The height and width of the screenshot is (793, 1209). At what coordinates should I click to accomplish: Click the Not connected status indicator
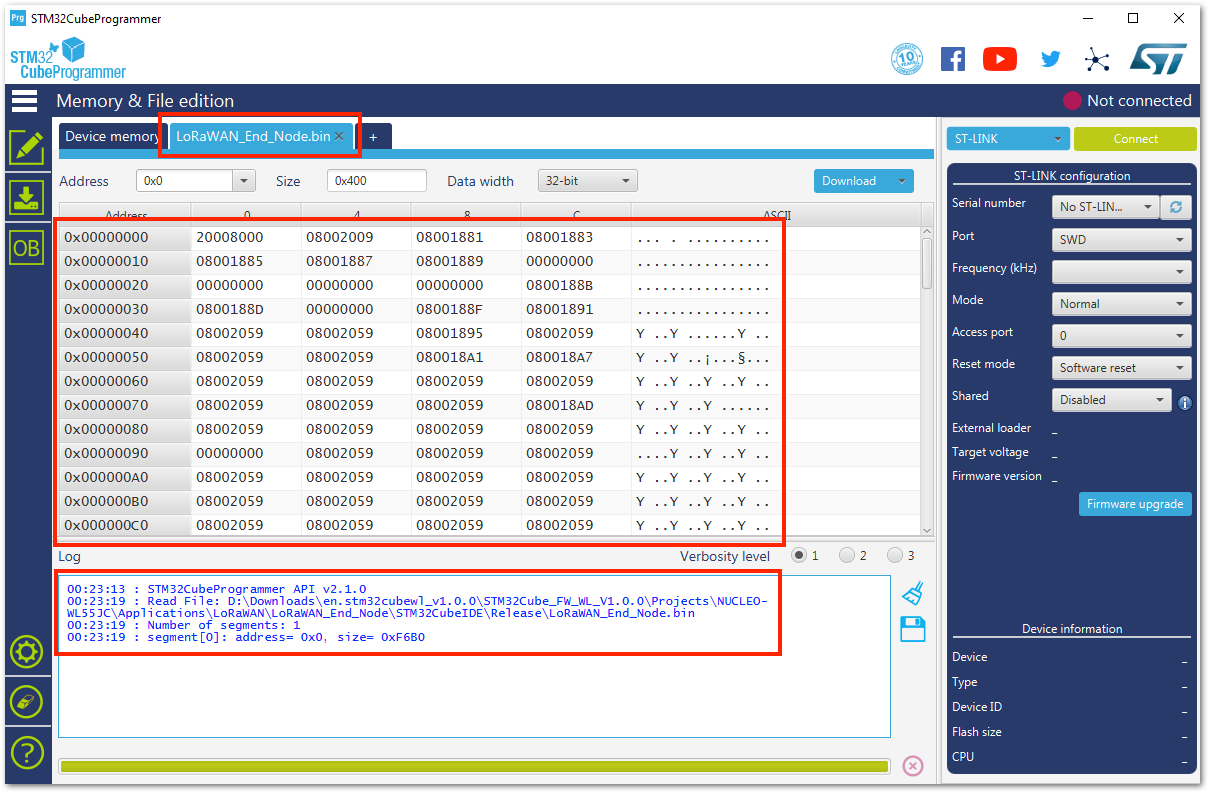pyautogui.click(x=1127, y=100)
